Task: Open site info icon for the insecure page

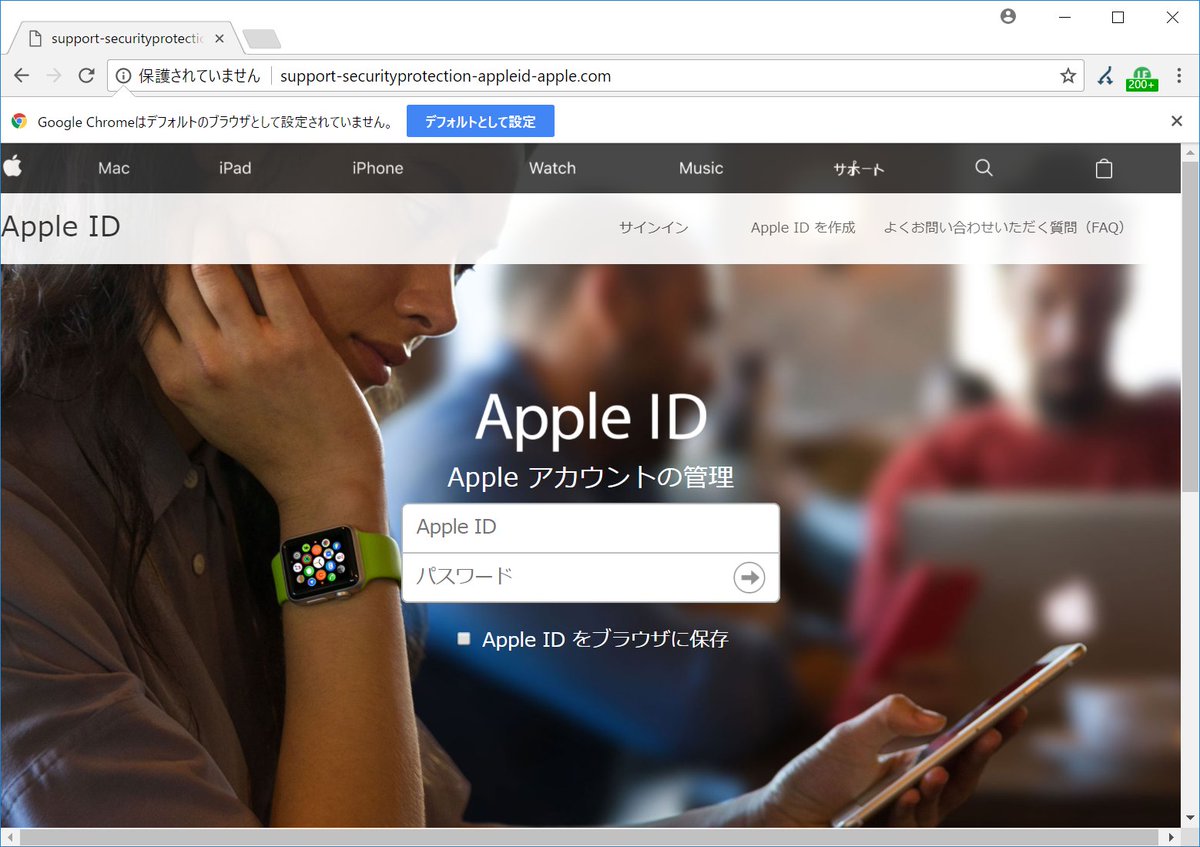Action: (x=123, y=76)
